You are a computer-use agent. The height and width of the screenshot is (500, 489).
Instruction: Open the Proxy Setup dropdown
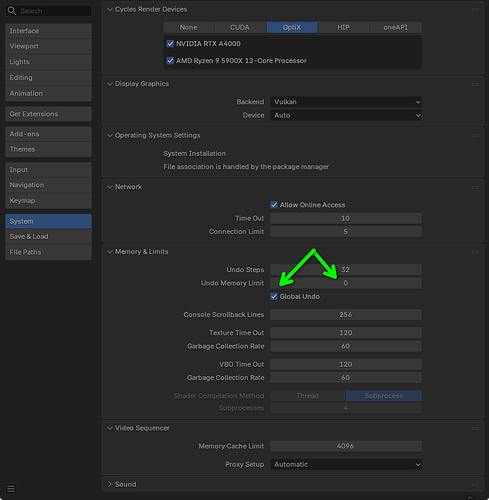pyautogui.click(x=346, y=464)
